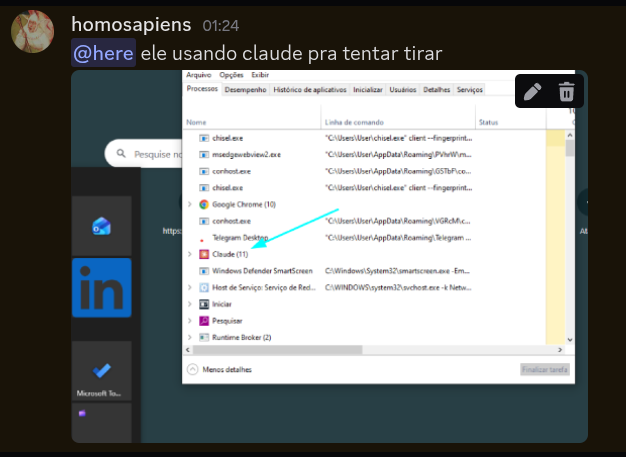Collapse with the Menos detalhes arrow
The height and width of the screenshot is (457, 626).
[192, 369]
